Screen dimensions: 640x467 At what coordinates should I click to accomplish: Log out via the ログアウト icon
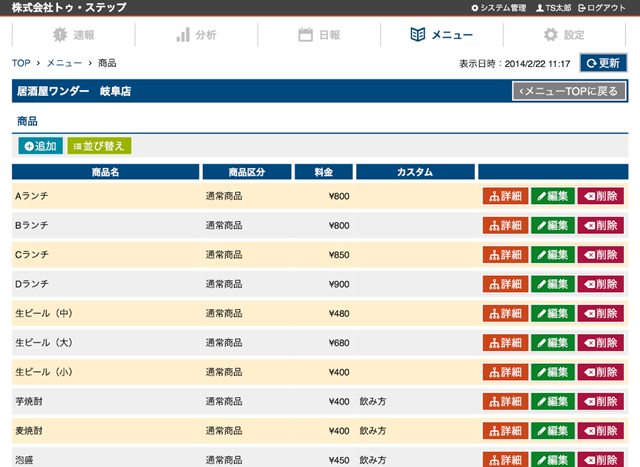[583, 8]
